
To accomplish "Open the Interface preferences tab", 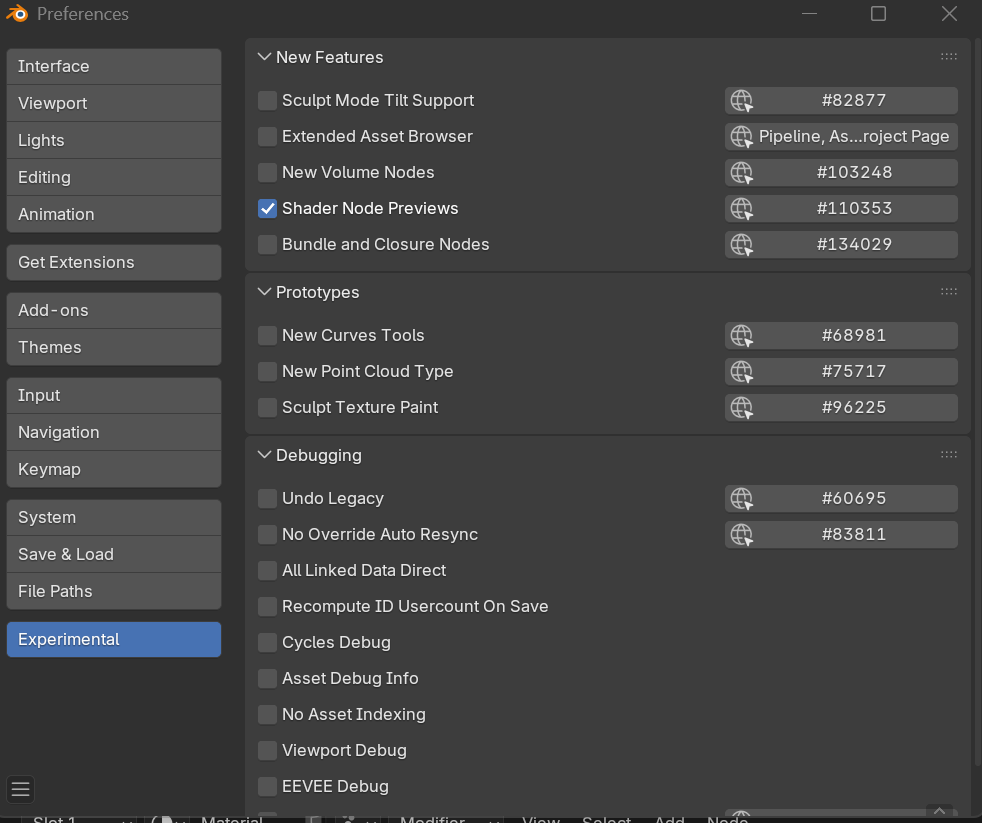I will point(113,66).
